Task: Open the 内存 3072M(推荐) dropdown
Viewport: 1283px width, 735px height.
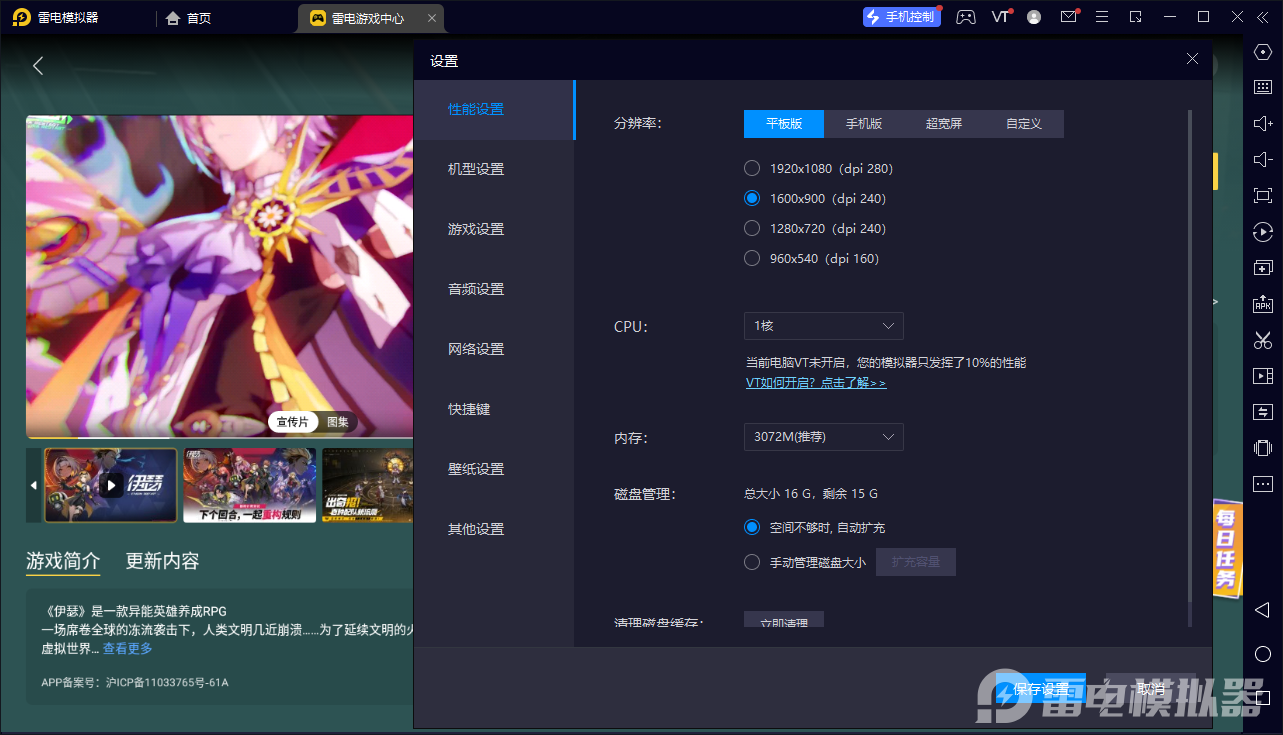Action: tap(823, 437)
